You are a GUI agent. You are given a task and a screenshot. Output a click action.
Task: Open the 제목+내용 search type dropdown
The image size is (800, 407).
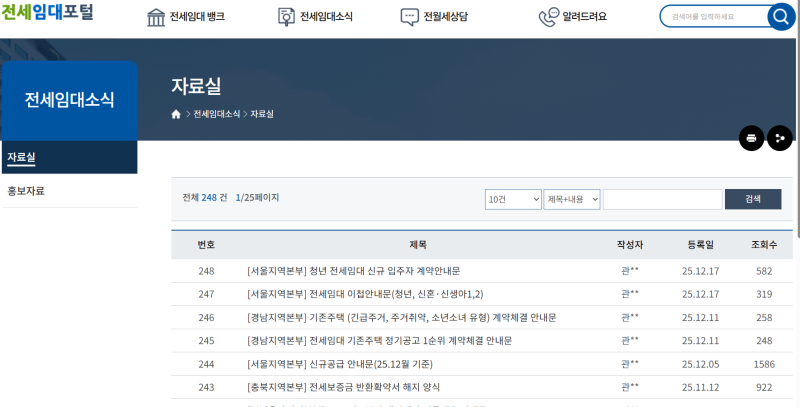pos(572,199)
